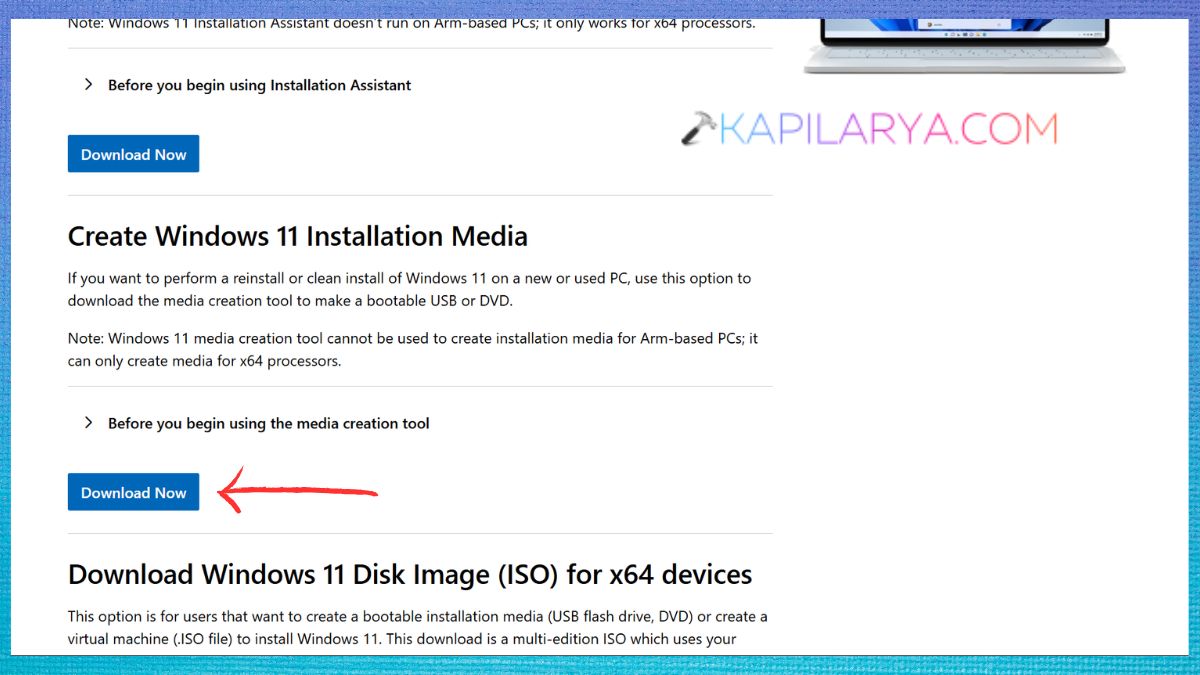Click the "Create Windows 11 Installation Media" heading
The image size is (1200, 675).
pyautogui.click(x=298, y=236)
